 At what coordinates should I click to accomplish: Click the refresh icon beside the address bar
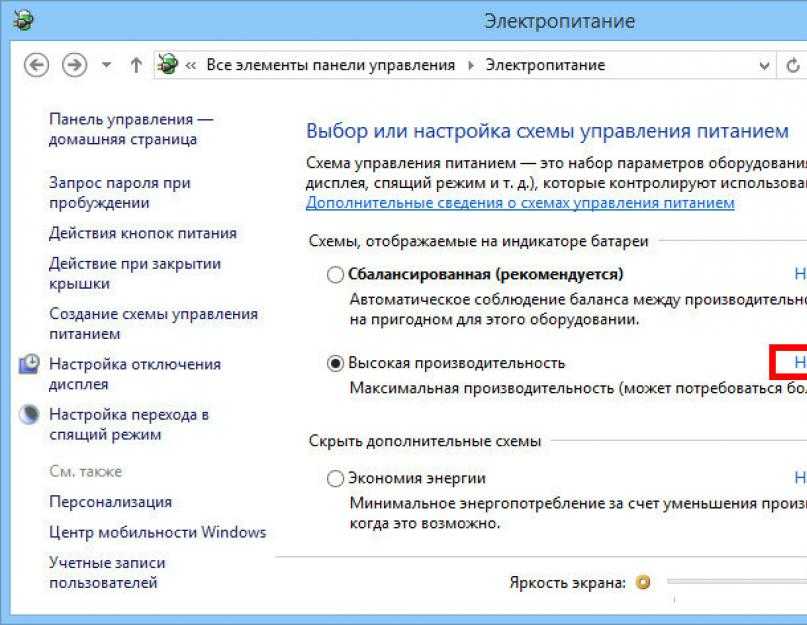tap(793, 65)
